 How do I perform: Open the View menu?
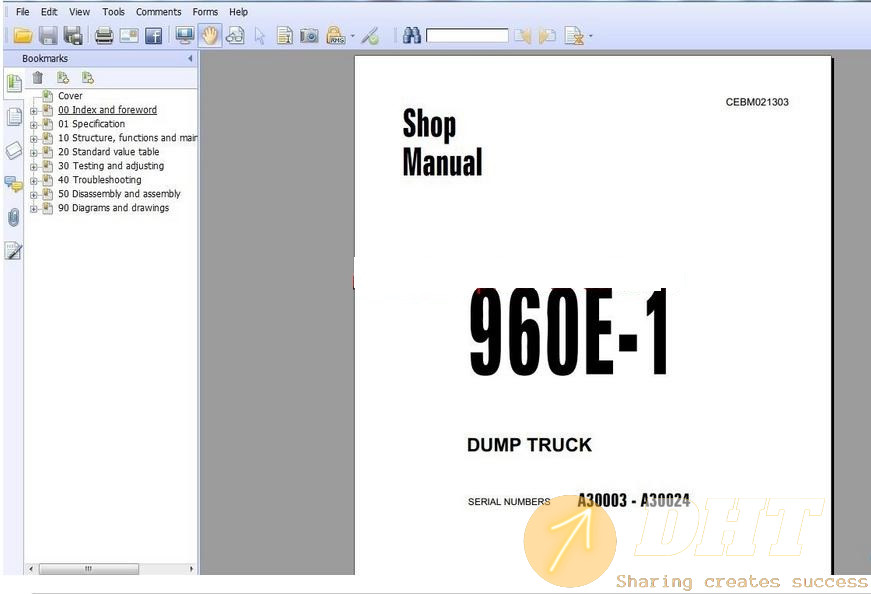coord(79,12)
